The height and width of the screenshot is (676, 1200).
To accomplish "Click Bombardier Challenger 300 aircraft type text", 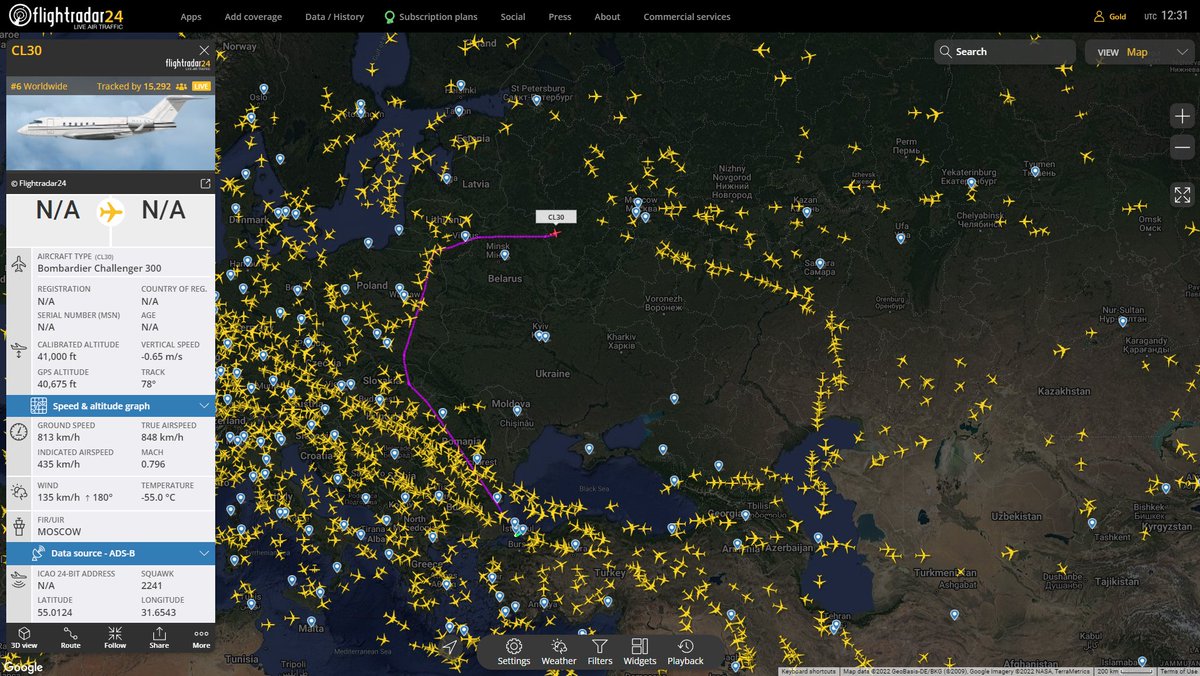I will coord(99,268).
